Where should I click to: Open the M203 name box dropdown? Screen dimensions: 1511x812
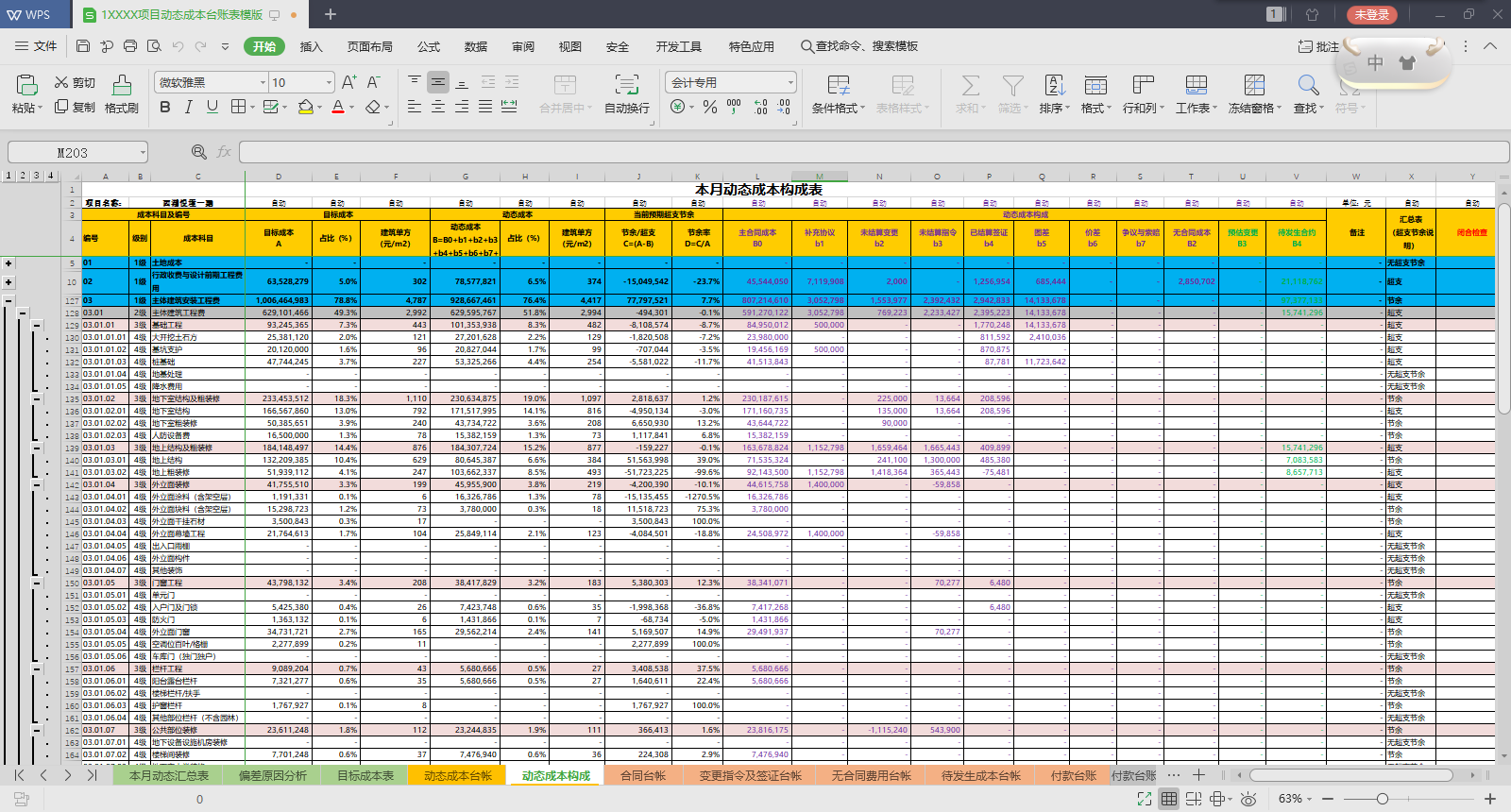click(143, 152)
